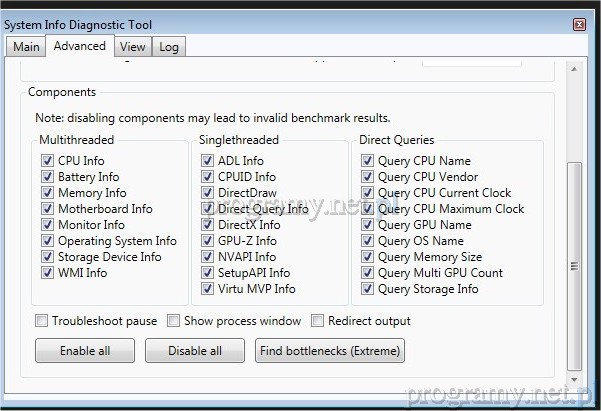The width and height of the screenshot is (601, 411).
Task: Uncheck the CPU Info checkbox
Action: tap(48, 161)
